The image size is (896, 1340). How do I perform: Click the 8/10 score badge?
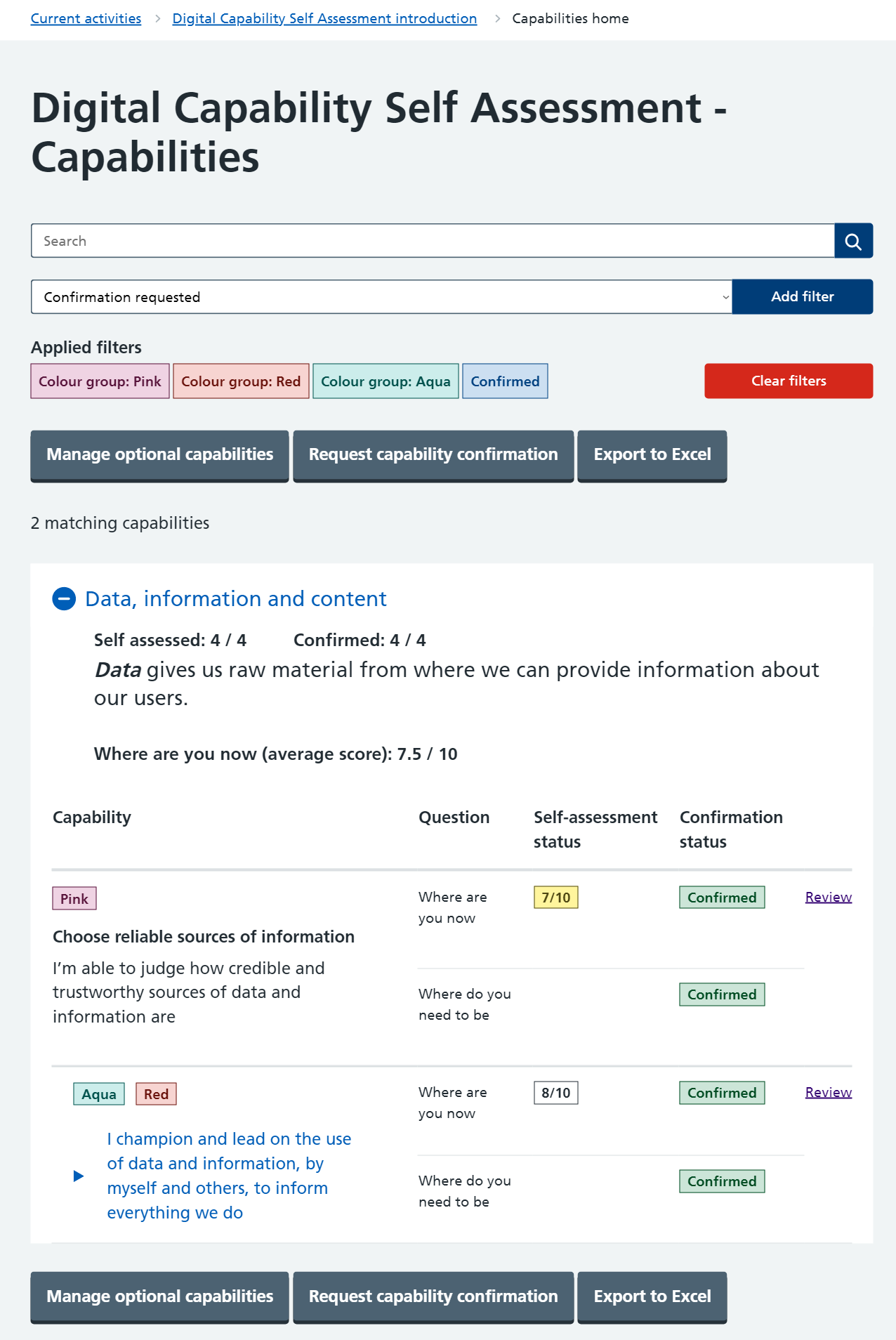point(556,1093)
